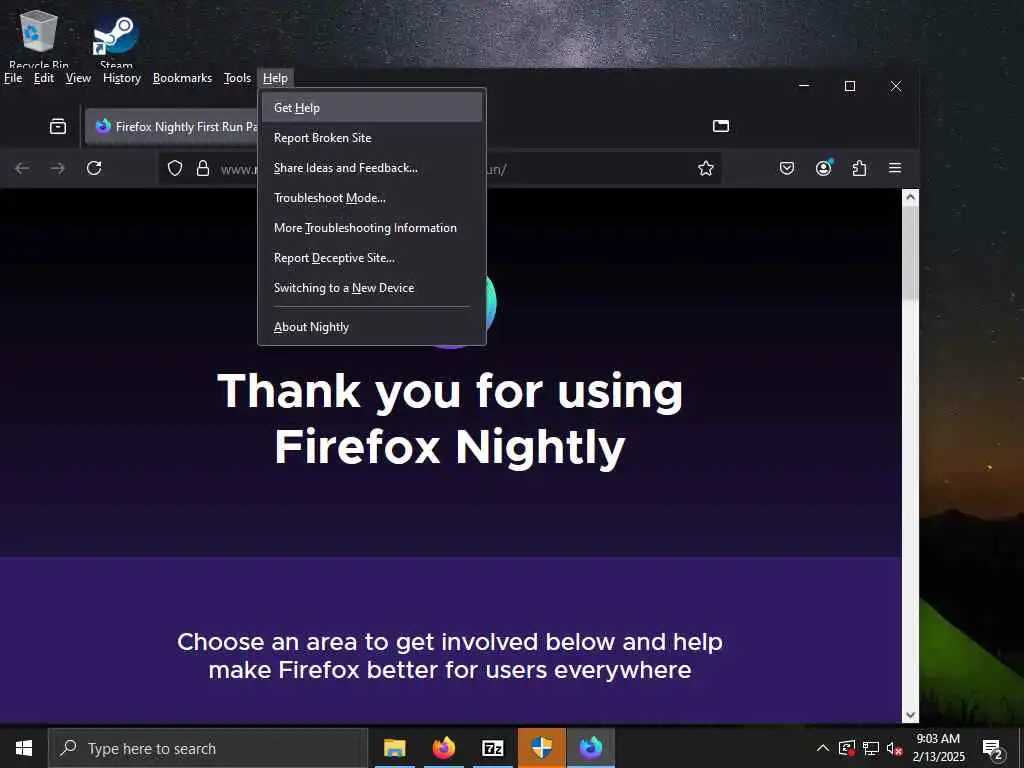Select the Firefox Nightly First Run tab
The height and width of the screenshot is (768, 1024).
tap(172, 126)
